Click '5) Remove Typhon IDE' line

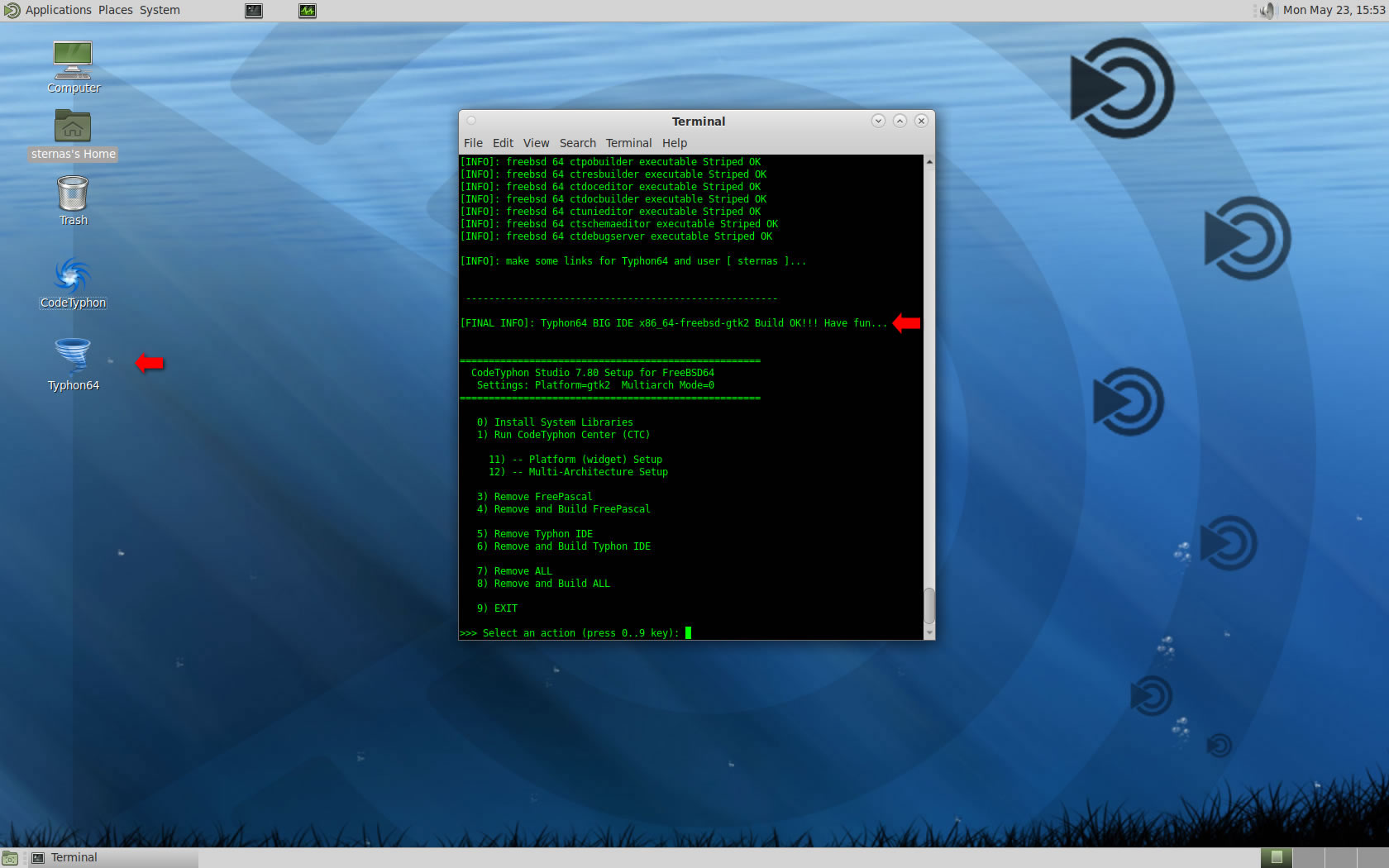coord(535,534)
